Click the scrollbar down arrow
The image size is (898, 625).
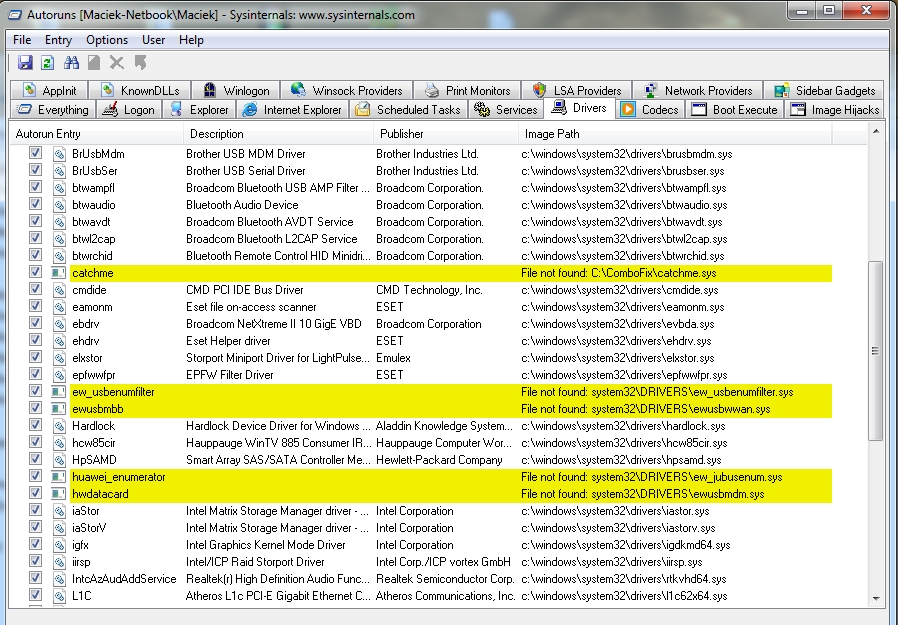[x=876, y=598]
